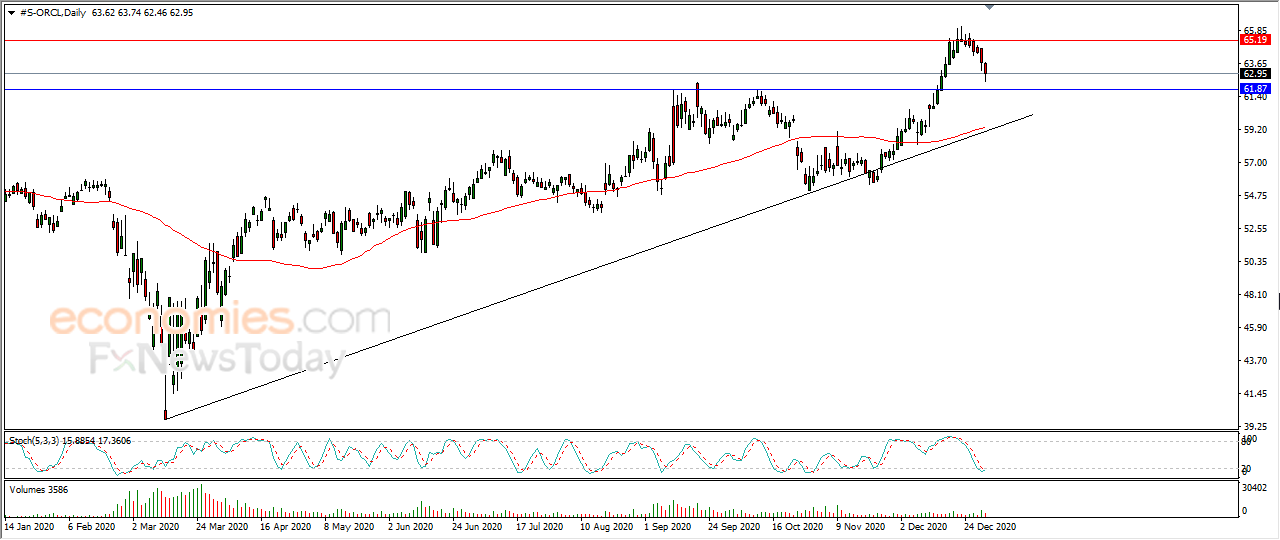The image size is (1280, 540).
Task: Click the 24 Mar 2020 date label
Action: [x=223, y=525]
